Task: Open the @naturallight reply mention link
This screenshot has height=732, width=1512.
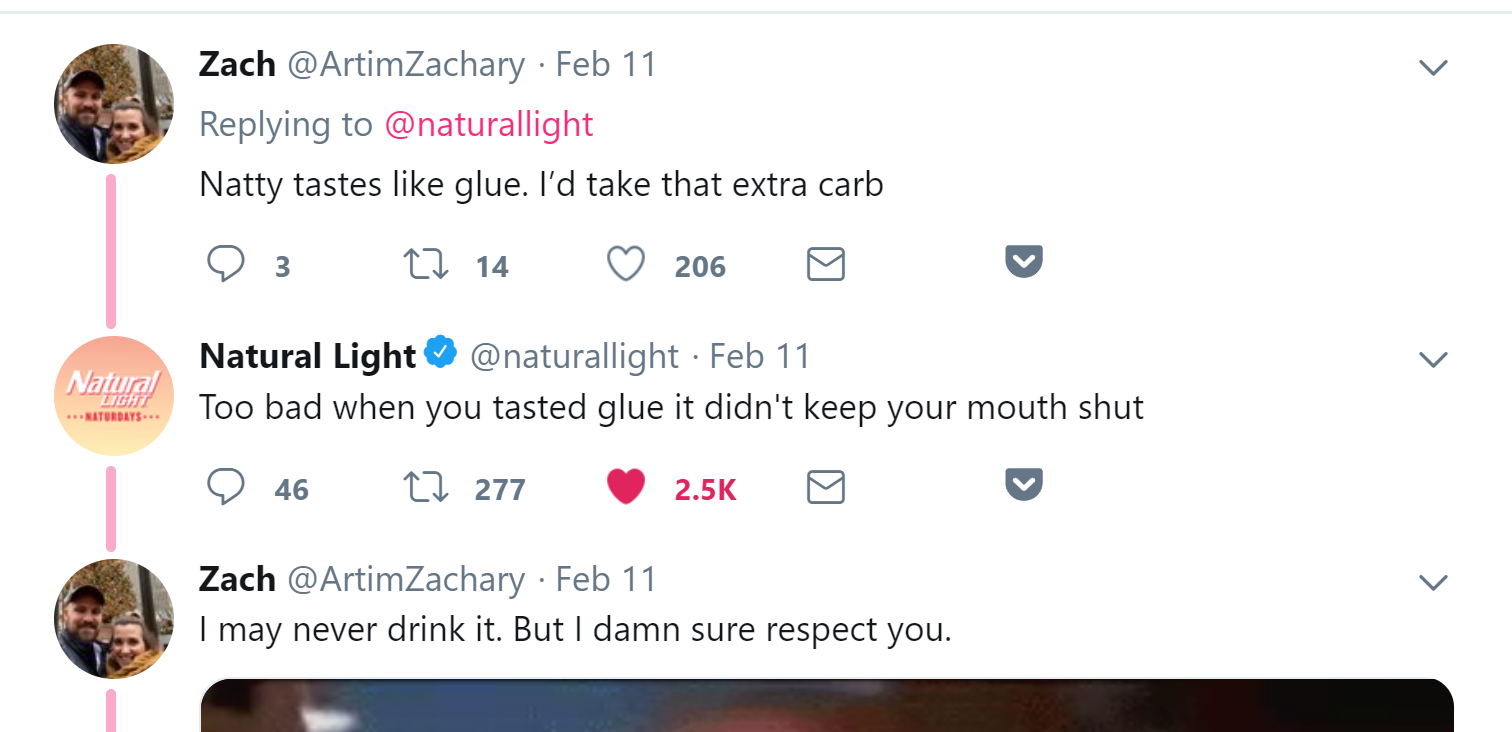Action: (x=489, y=124)
